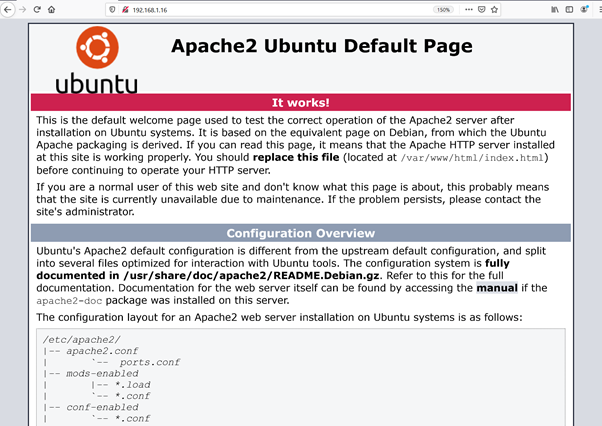Viewport: 602px width, 426px height.
Task: Reload the current page
Action: click(x=37, y=9)
